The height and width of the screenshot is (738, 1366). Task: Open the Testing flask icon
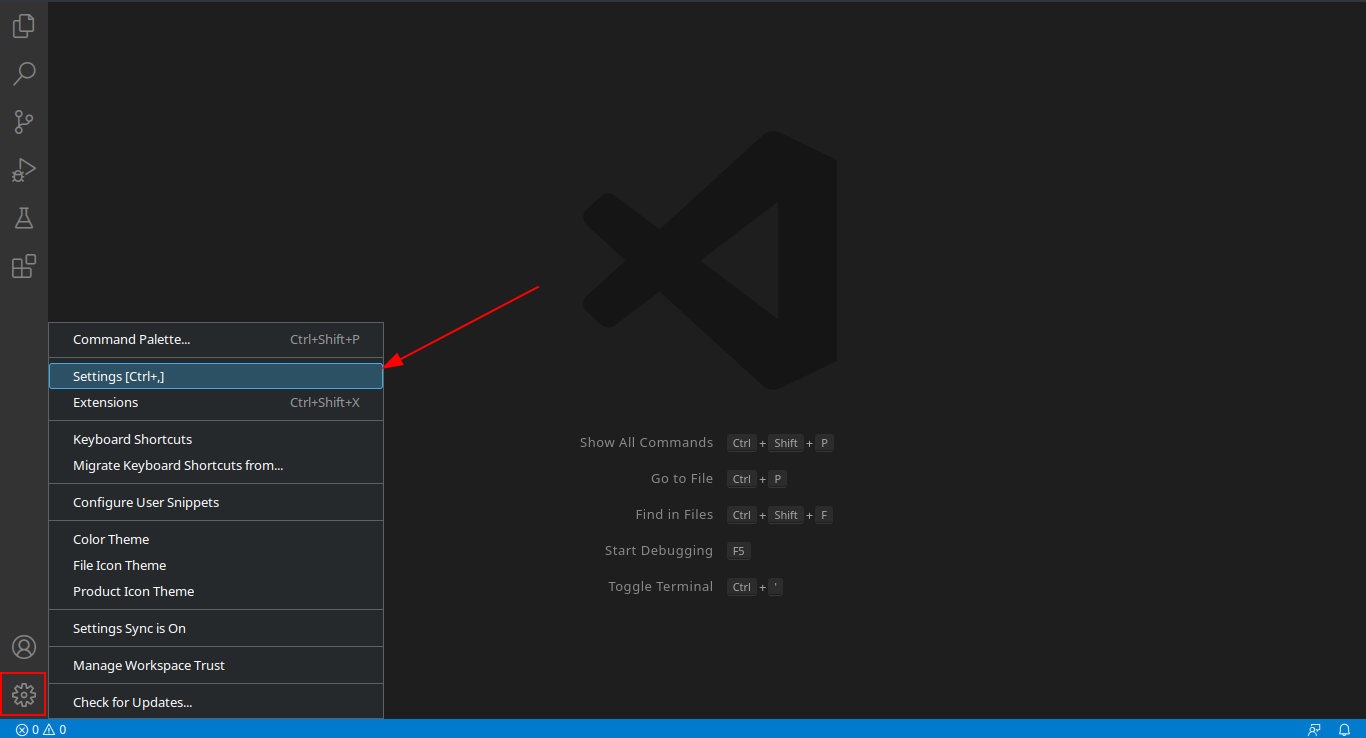pyautogui.click(x=24, y=218)
